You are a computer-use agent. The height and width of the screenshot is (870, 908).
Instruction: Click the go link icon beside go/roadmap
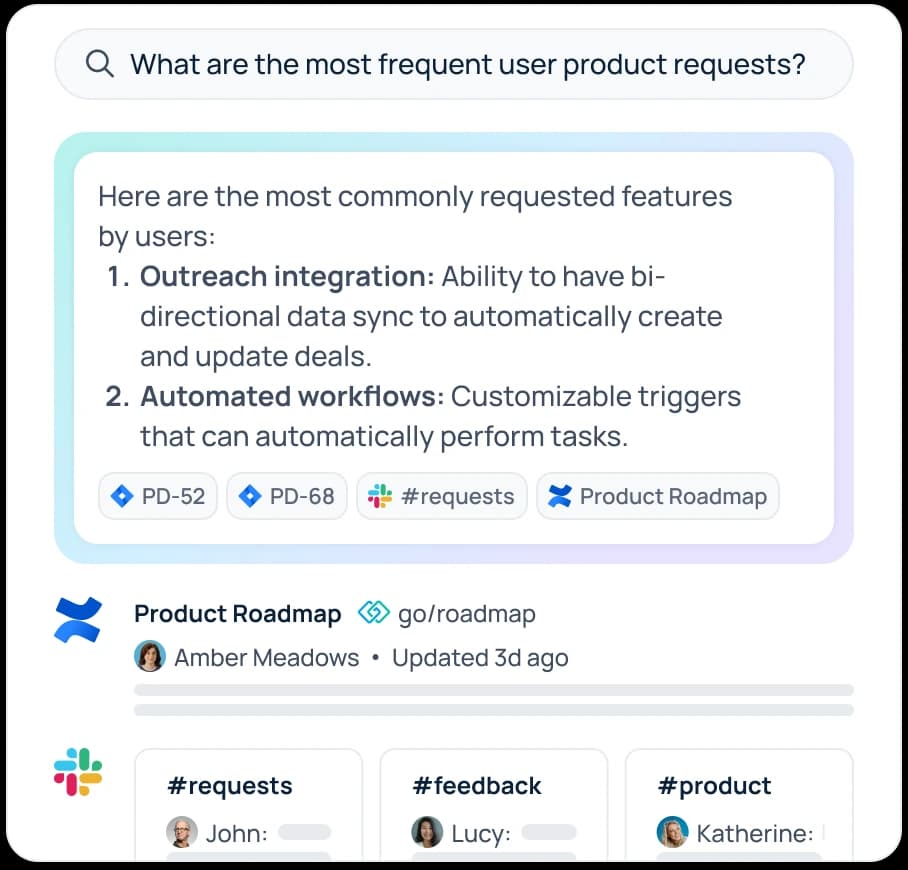[374, 612]
